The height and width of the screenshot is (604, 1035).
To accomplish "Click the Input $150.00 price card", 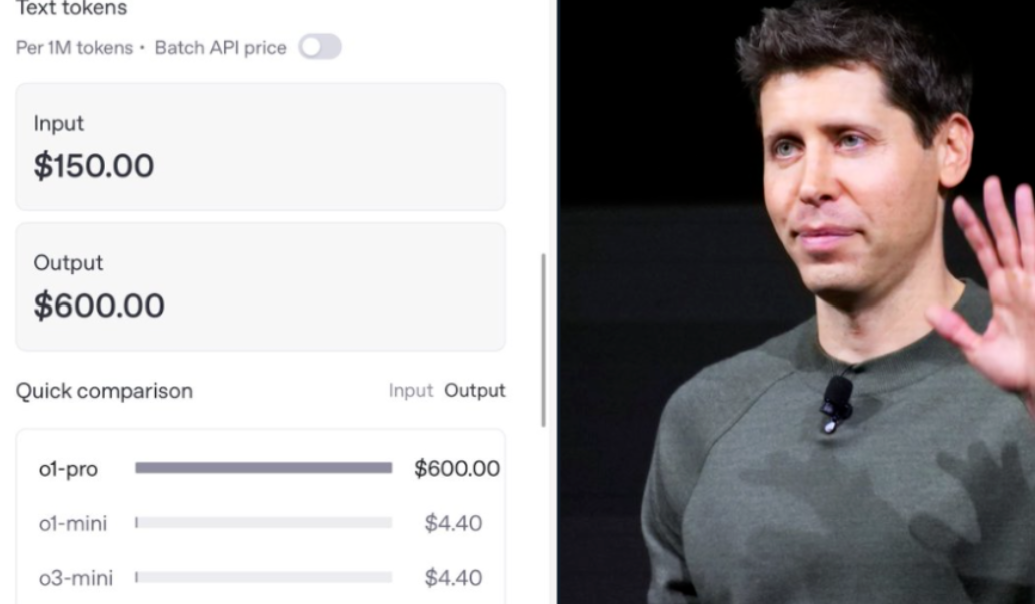I will [260, 147].
